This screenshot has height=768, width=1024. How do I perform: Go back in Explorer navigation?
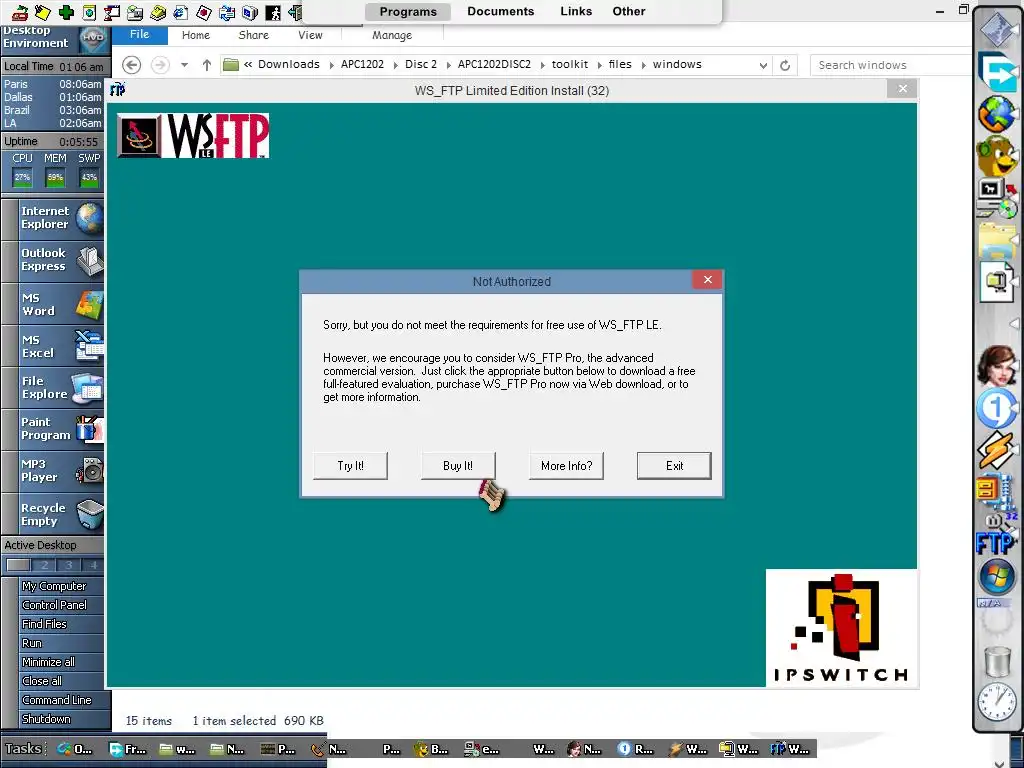click(131, 65)
